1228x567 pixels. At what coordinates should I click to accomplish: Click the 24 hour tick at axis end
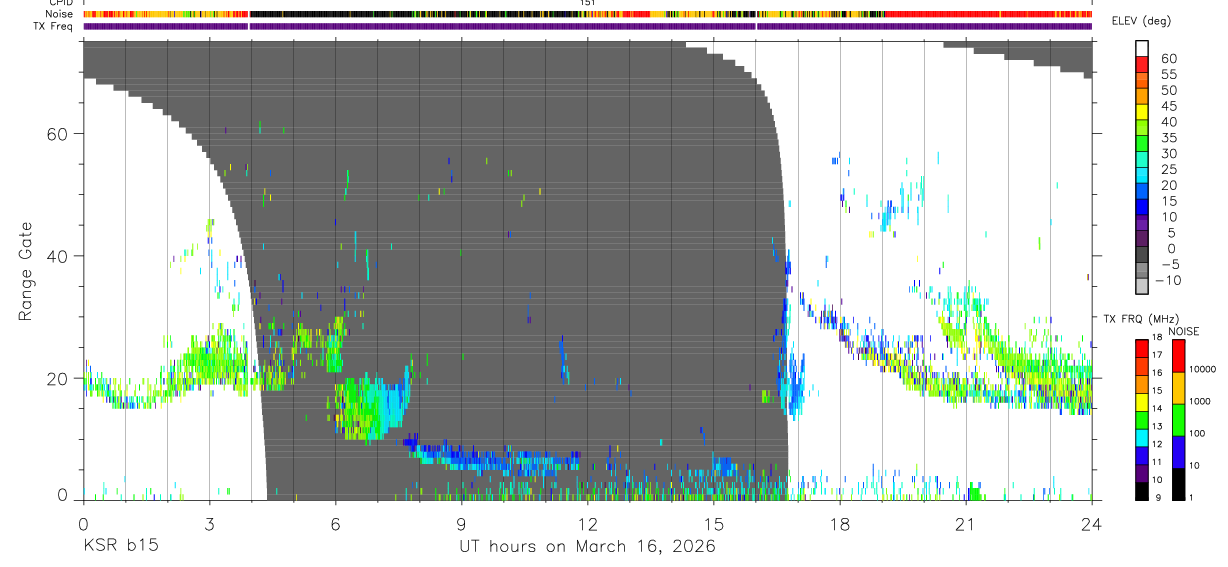1091,522
